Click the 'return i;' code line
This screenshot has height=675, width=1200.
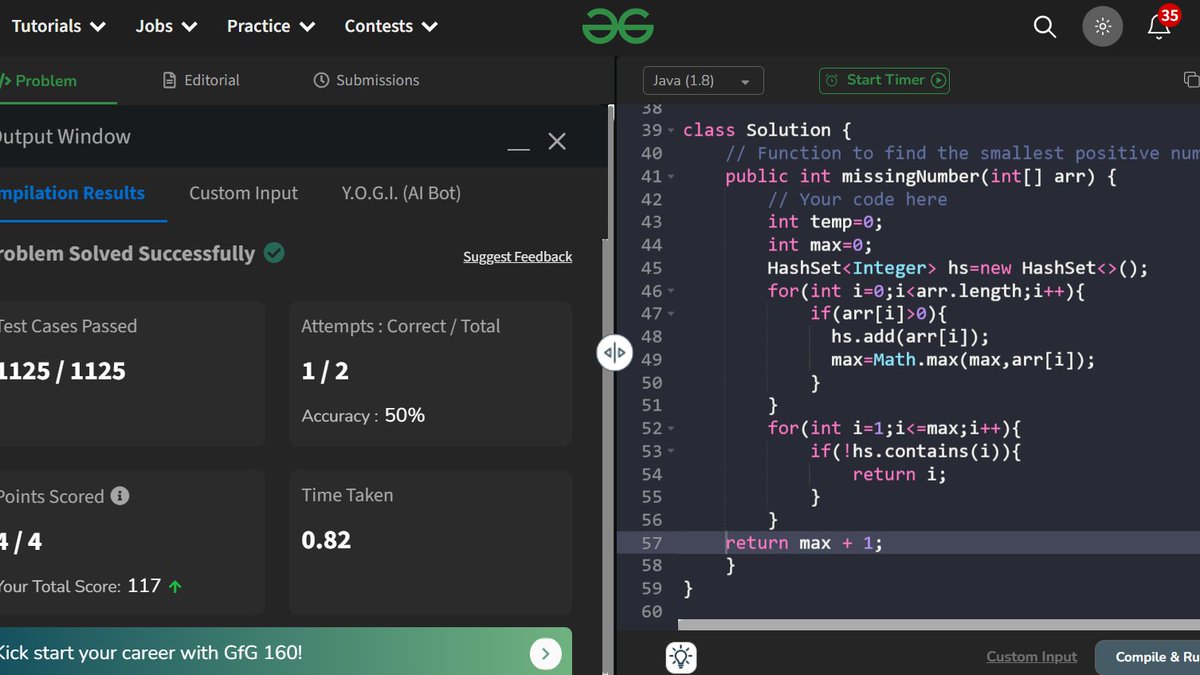click(x=899, y=474)
